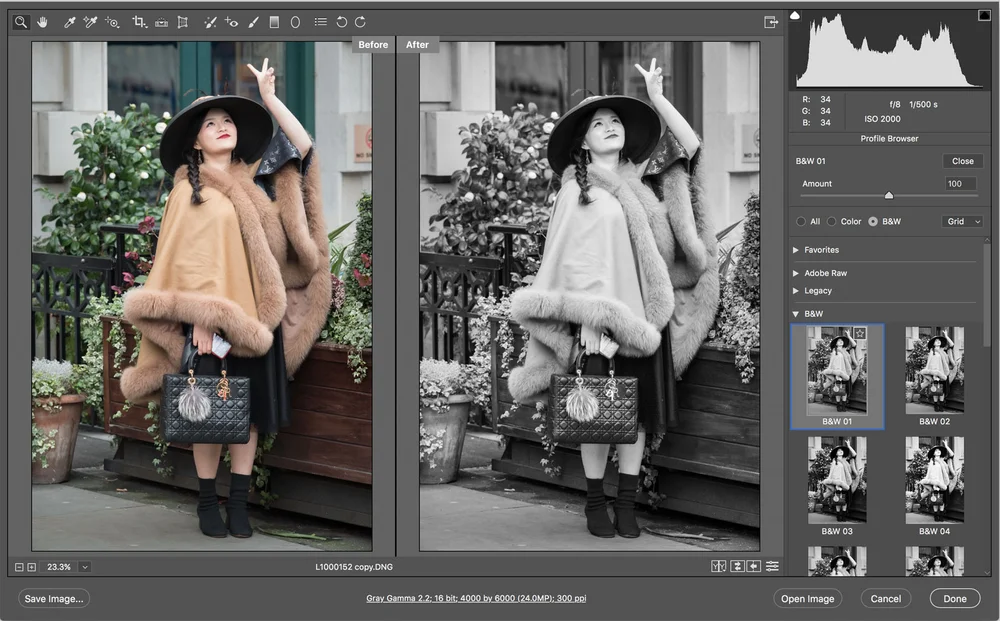Switch to the After view tab
1000x621 pixels.
[417, 44]
